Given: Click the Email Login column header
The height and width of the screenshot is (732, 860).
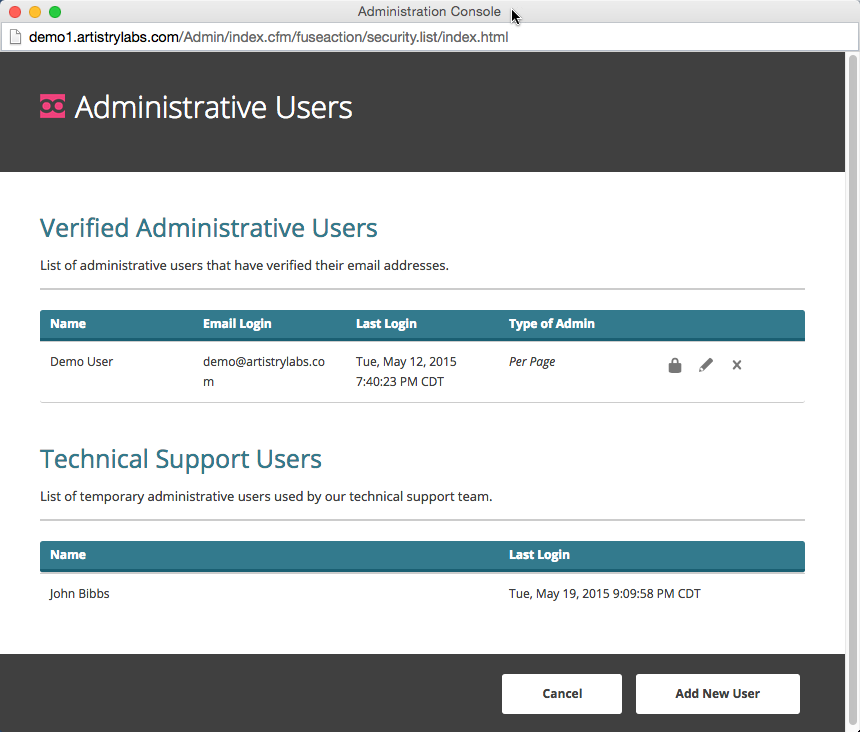Looking at the screenshot, I should click(x=237, y=324).
